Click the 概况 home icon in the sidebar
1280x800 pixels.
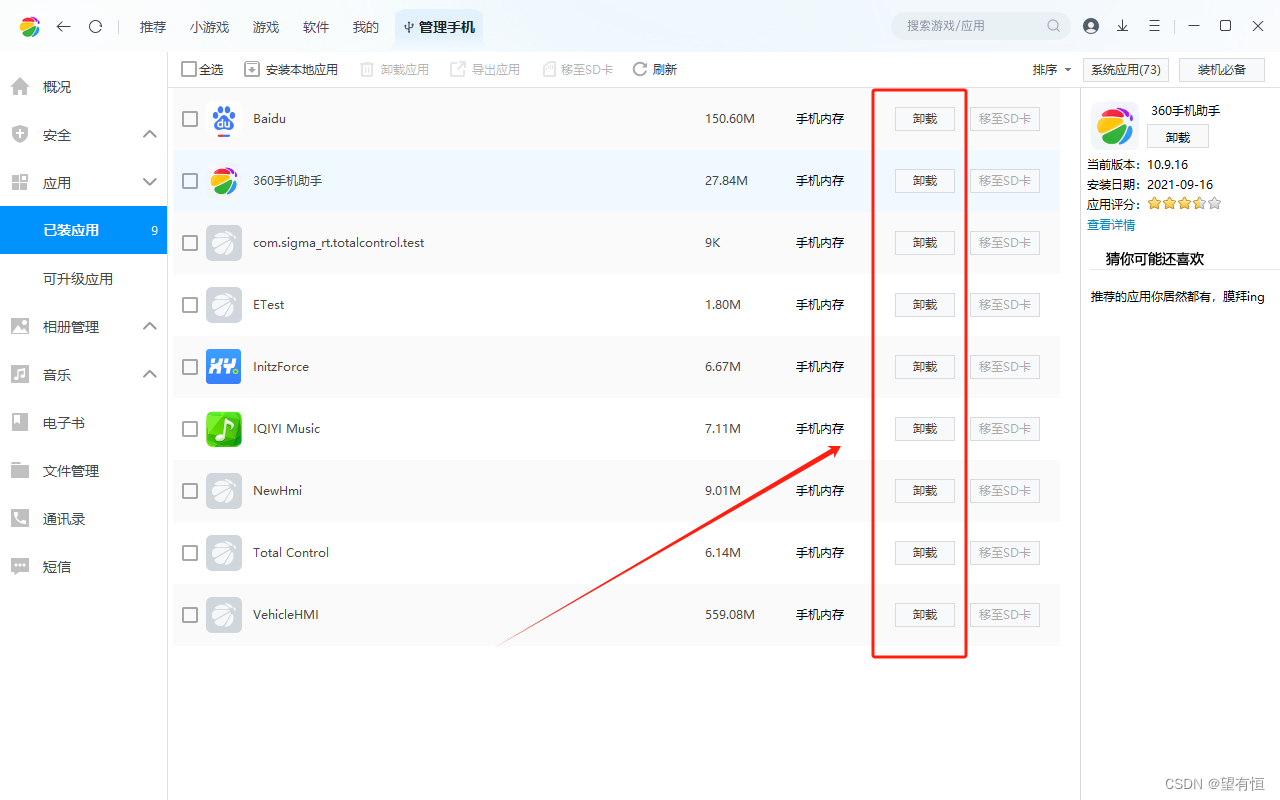(x=20, y=87)
